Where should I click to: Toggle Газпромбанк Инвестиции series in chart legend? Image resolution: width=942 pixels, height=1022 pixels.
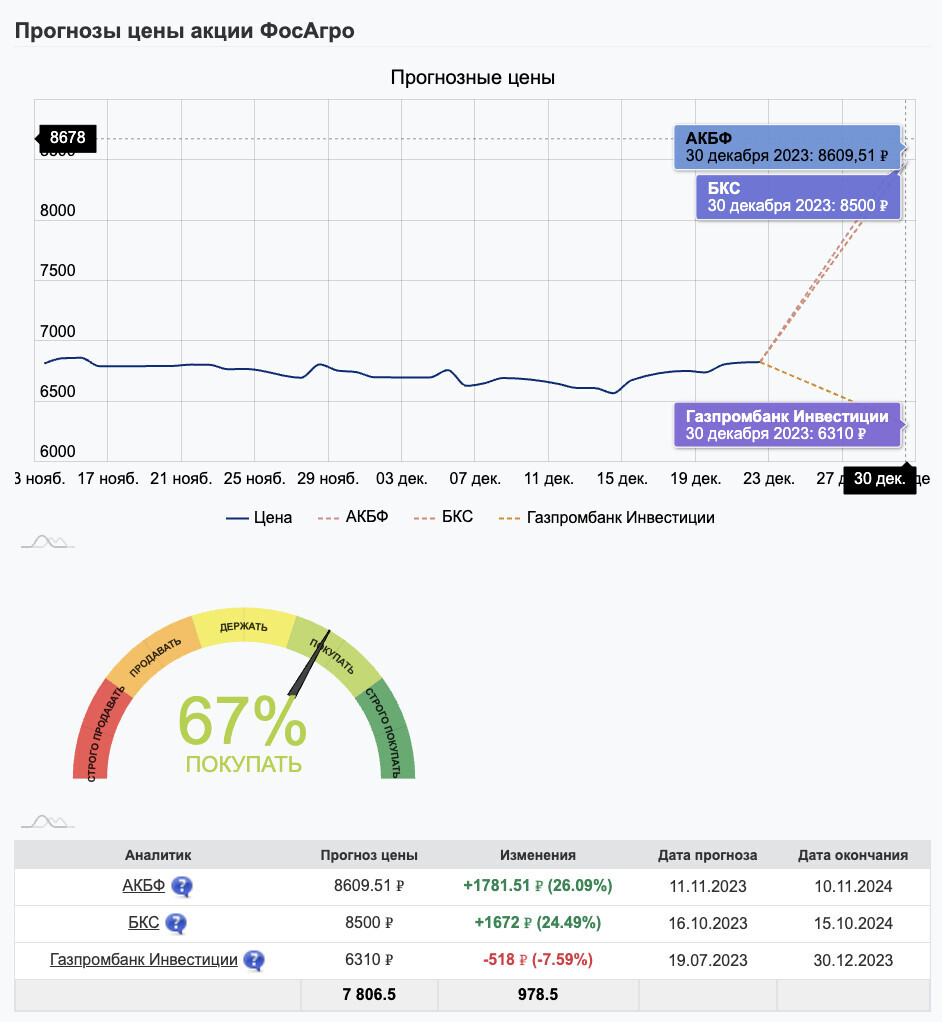click(607, 518)
